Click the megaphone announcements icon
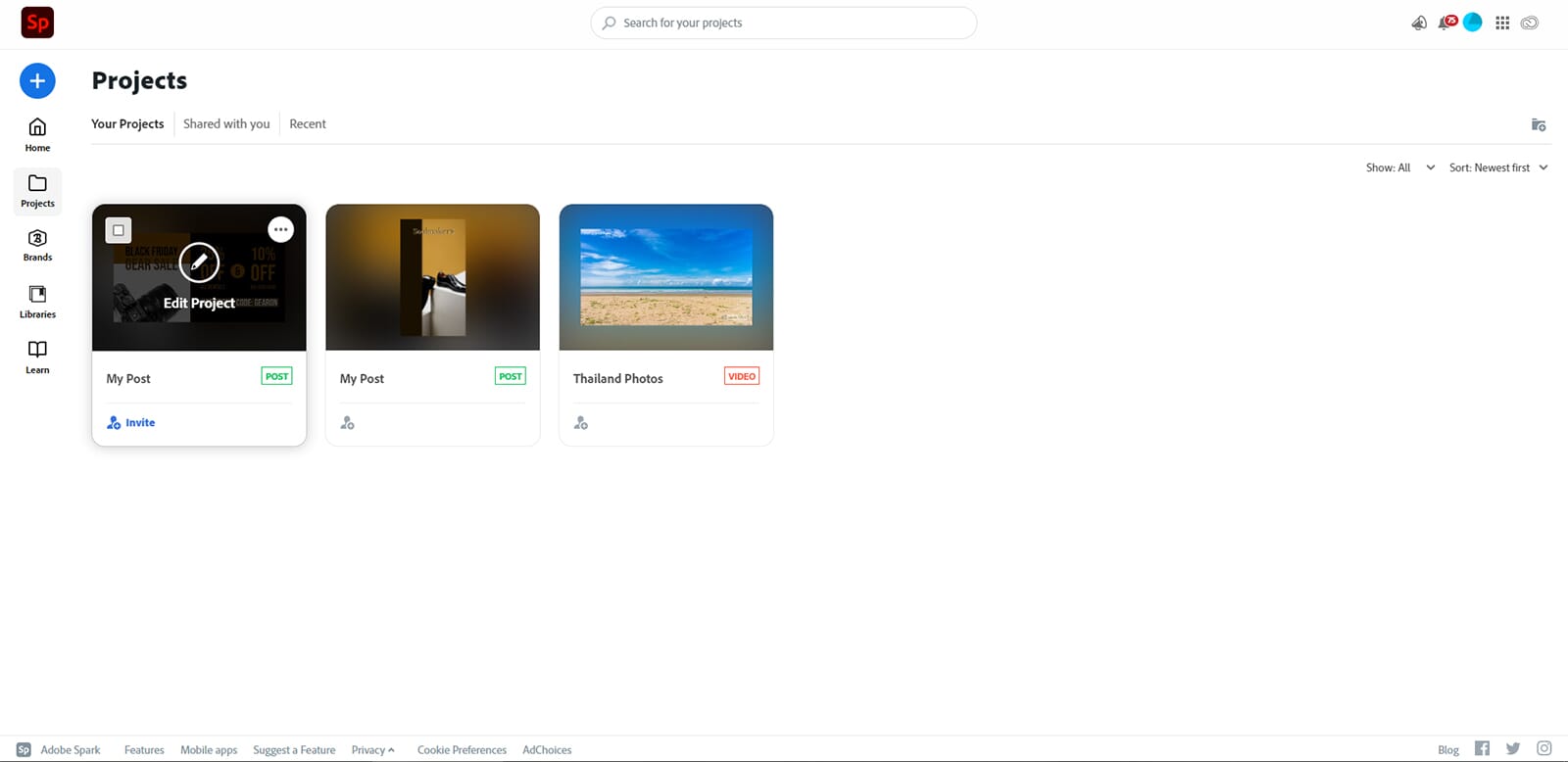Image resolution: width=1568 pixels, height=762 pixels. pyautogui.click(x=1418, y=23)
